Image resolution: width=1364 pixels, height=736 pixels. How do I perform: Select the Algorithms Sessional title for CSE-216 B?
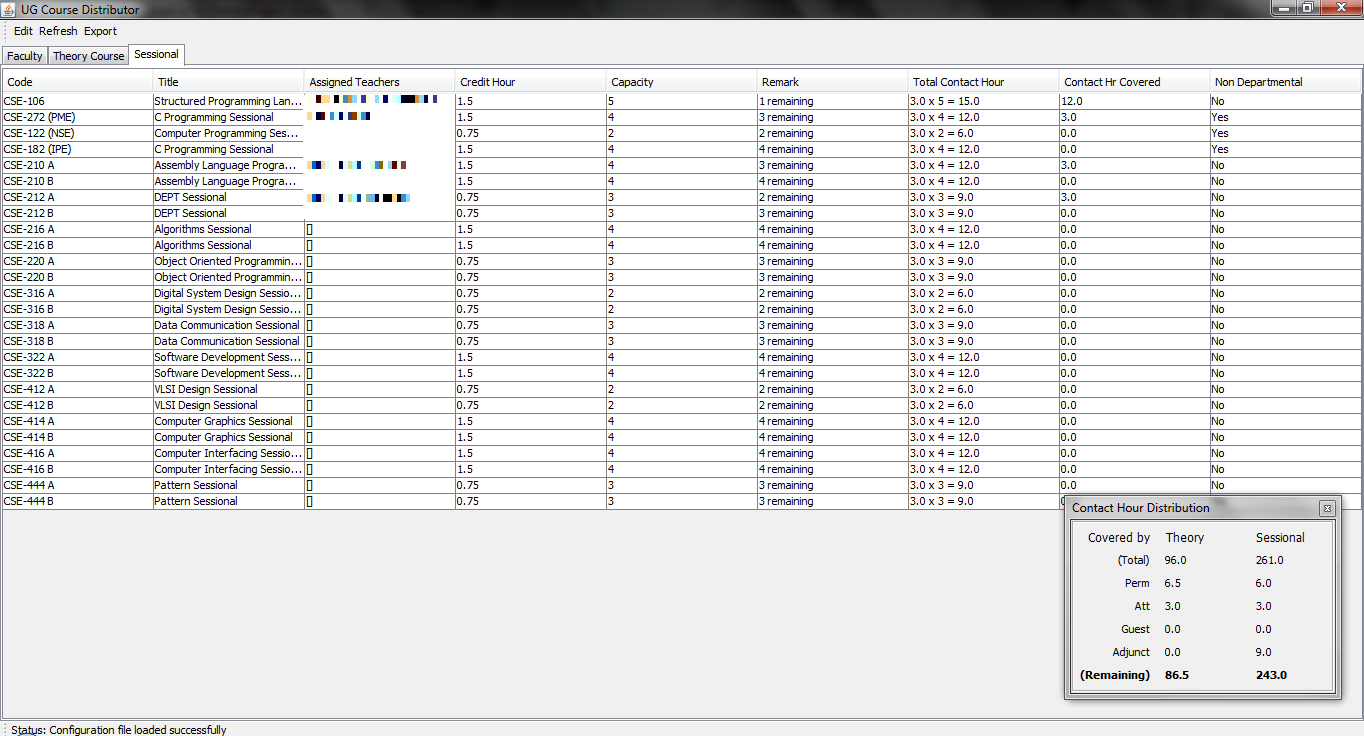pyautogui.click(x=228, y=245)
